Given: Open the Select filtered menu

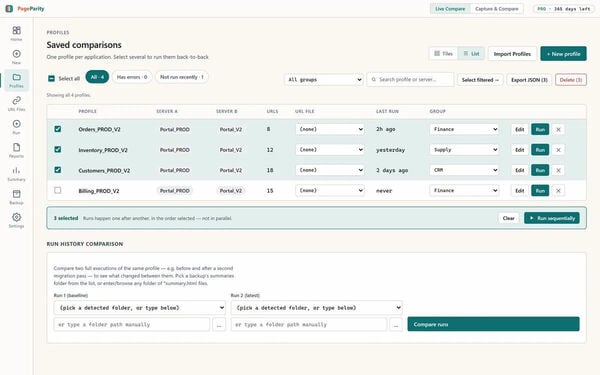Looking at the screenshot, I should click(x=480, y=80).
